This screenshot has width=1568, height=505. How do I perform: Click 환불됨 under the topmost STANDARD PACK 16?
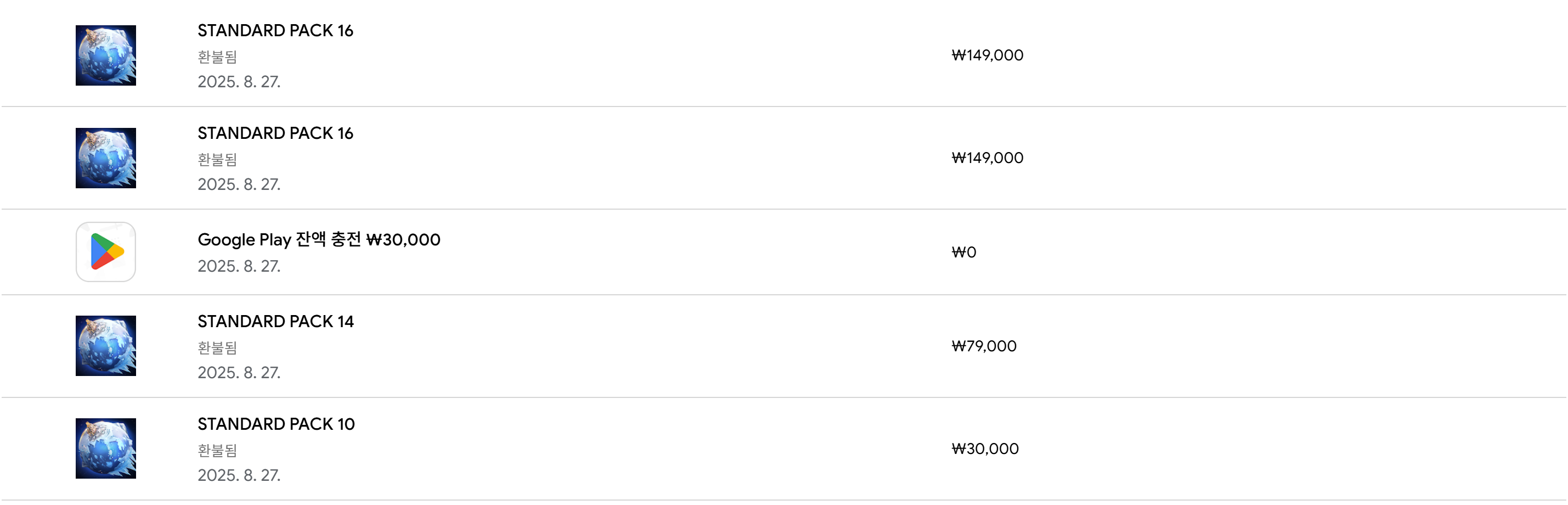pos(217,57)
